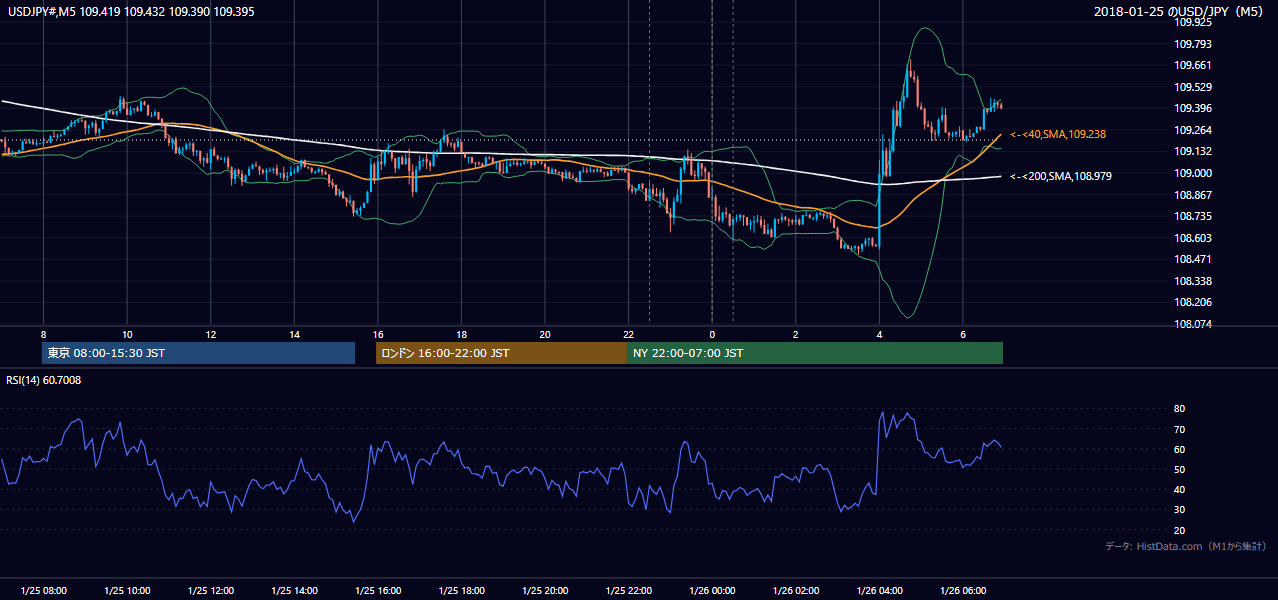Click the bottom time label 1/26 06:00
Viewport: 1278px width, 600px height.
(962, 591)
